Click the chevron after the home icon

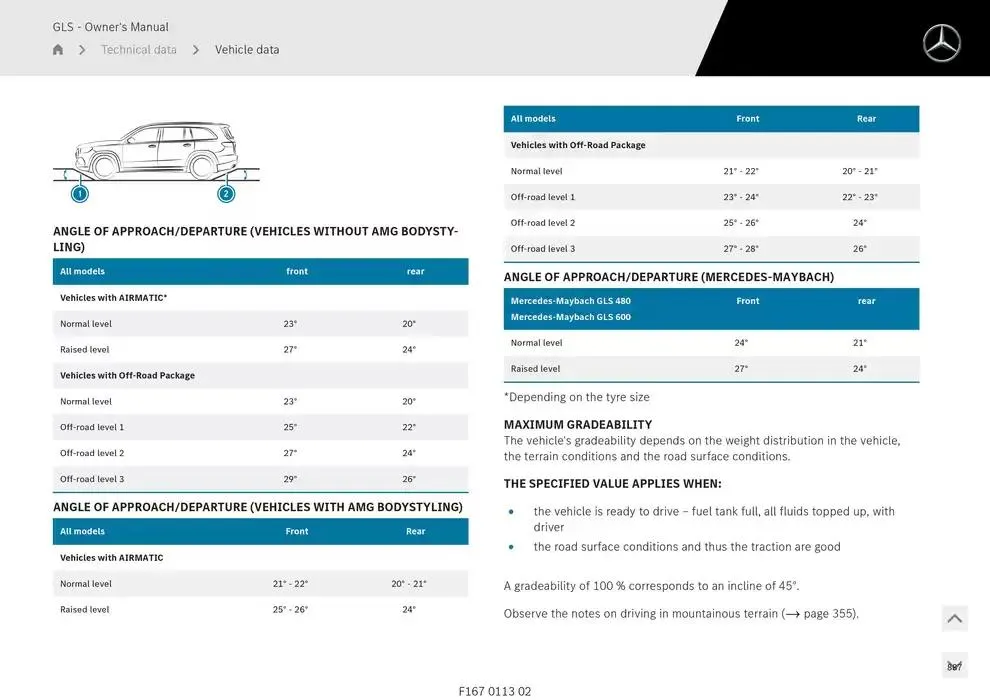[x=82, y=49]
